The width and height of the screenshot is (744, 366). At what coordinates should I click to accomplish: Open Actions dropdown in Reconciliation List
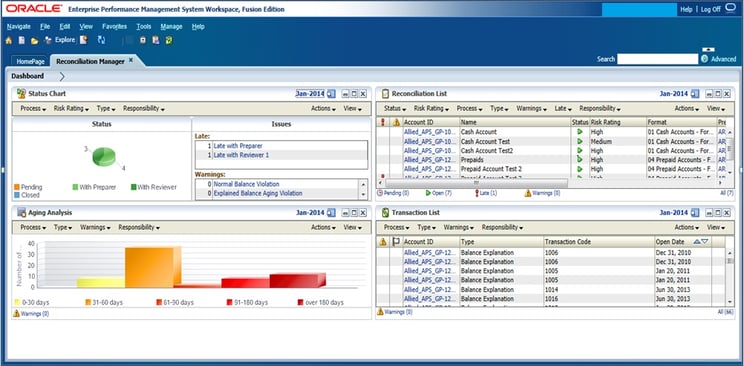click(687, 109)
